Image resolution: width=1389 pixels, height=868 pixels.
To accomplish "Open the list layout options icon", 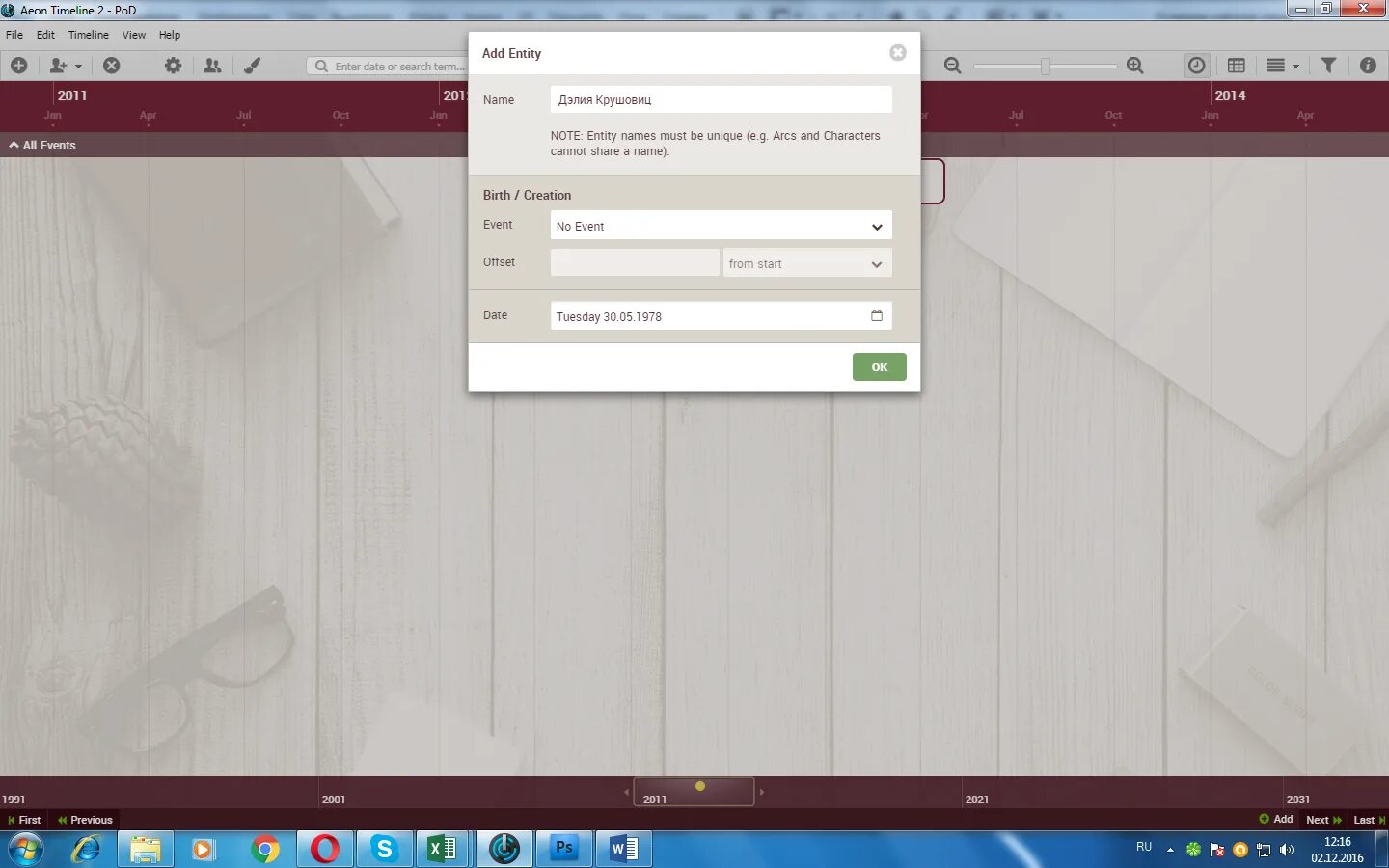I will coord(1275,66).
